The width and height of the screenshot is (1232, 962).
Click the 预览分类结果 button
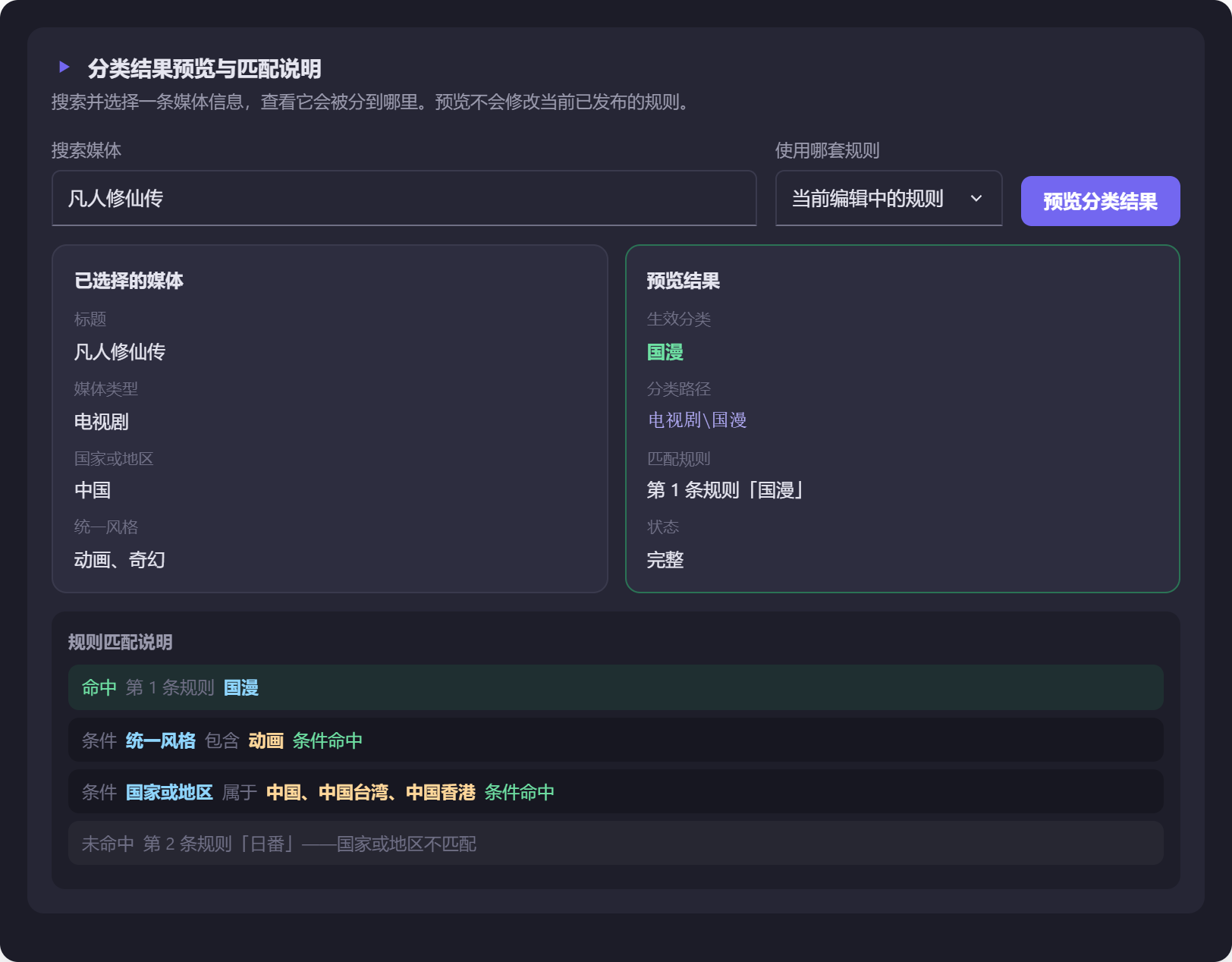pyautogui.click(x=1100, y=201)
